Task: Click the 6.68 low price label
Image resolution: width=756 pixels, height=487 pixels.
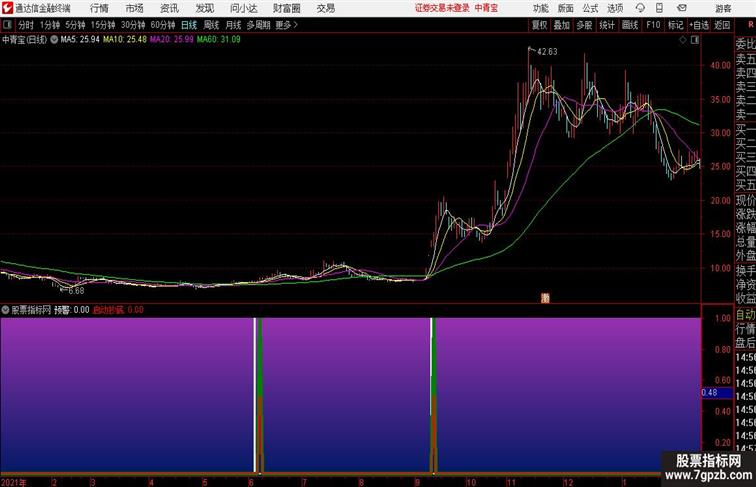Action: click(x=76, y=291)
